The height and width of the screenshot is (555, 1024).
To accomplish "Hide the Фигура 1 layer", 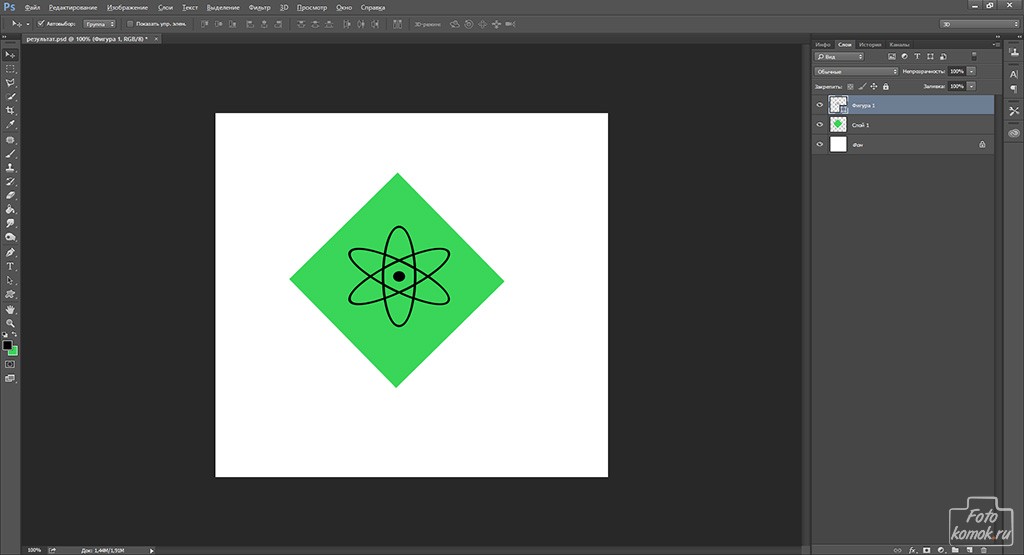I will (x=820, y=104).
